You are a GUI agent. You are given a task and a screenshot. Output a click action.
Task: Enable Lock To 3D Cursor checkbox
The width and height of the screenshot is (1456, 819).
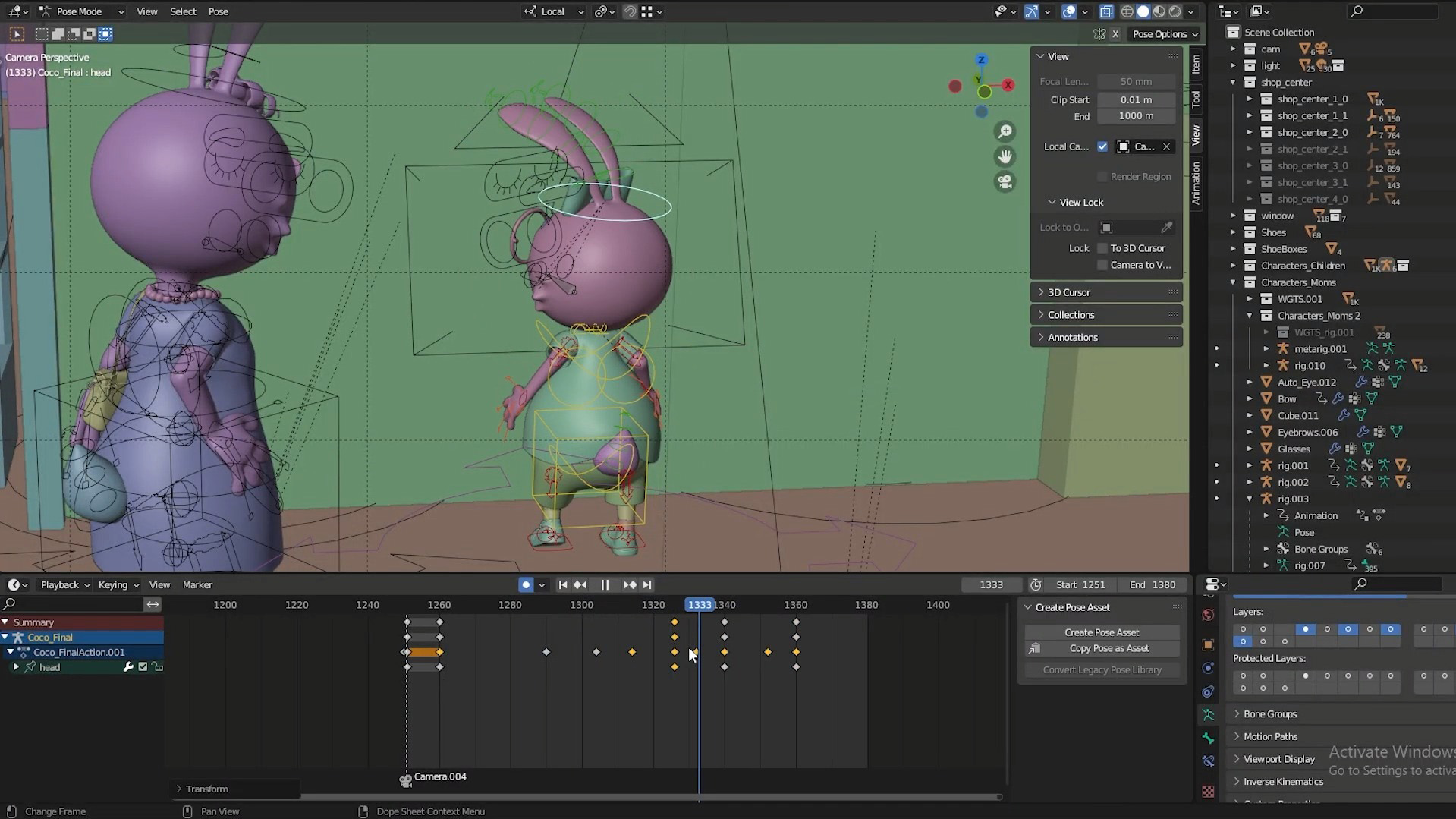click(1102, 248)
